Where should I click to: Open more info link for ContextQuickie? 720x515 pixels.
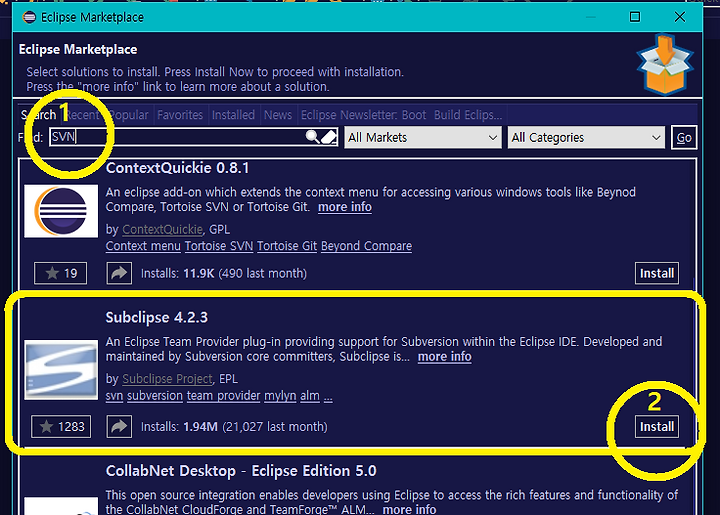[345, 207]
